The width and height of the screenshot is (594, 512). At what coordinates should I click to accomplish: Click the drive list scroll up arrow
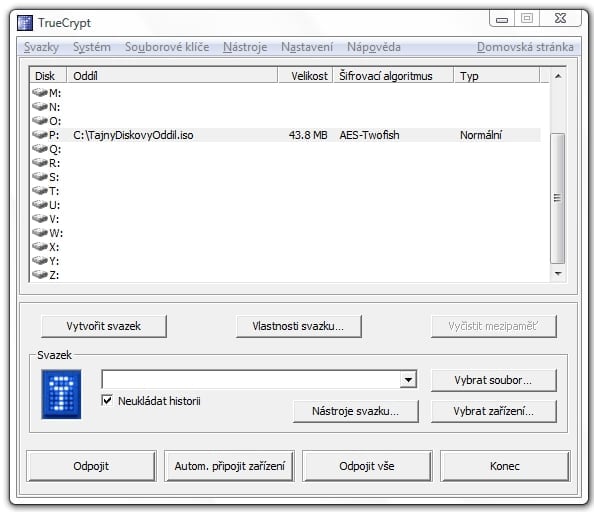pyautogui.click(x=558, y=76)
